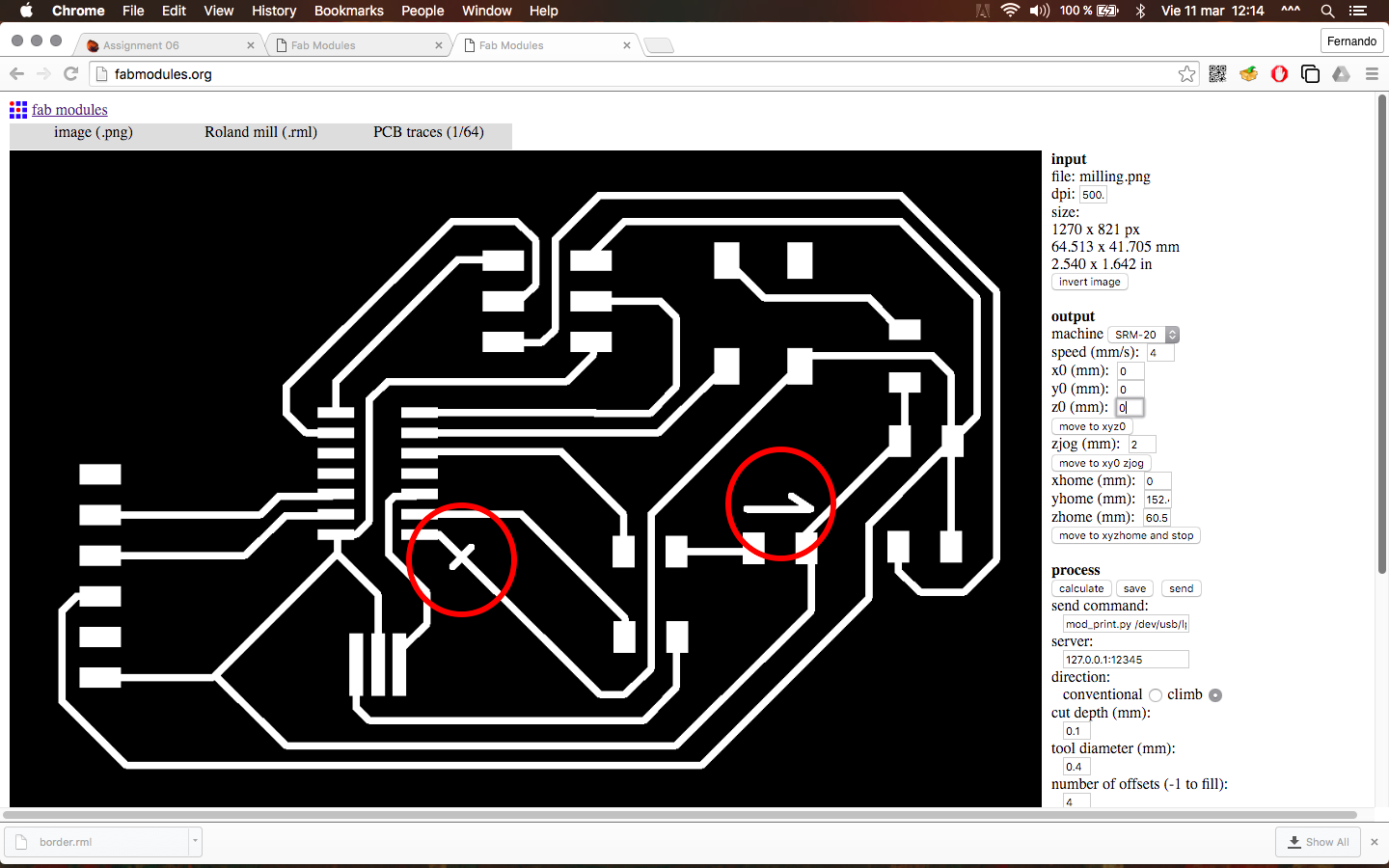
Task: Click the invert image button
Action: 1090,282
